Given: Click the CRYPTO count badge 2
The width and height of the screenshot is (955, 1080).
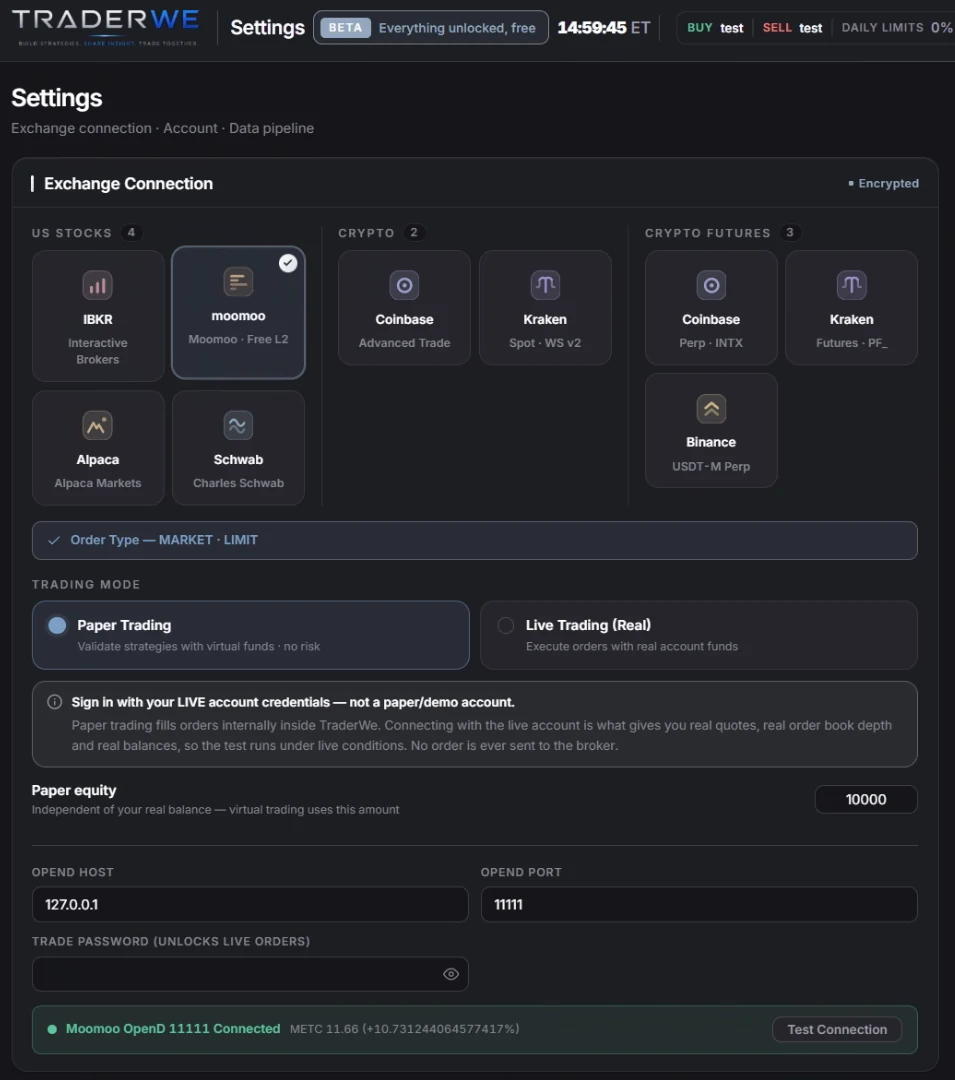Looking at the screenshot, I should click(414, 233).
